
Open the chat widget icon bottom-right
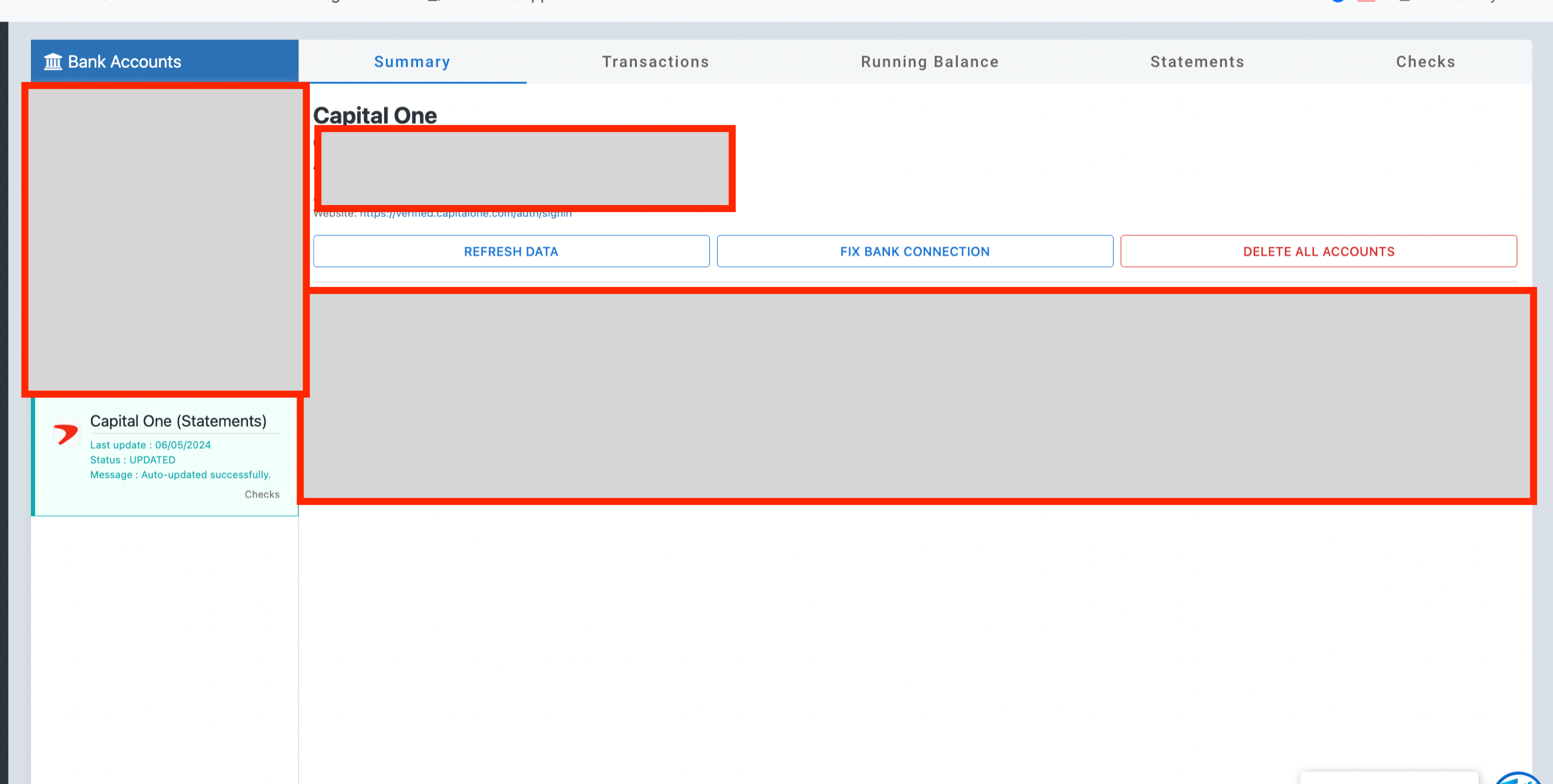pos(1518,779)
